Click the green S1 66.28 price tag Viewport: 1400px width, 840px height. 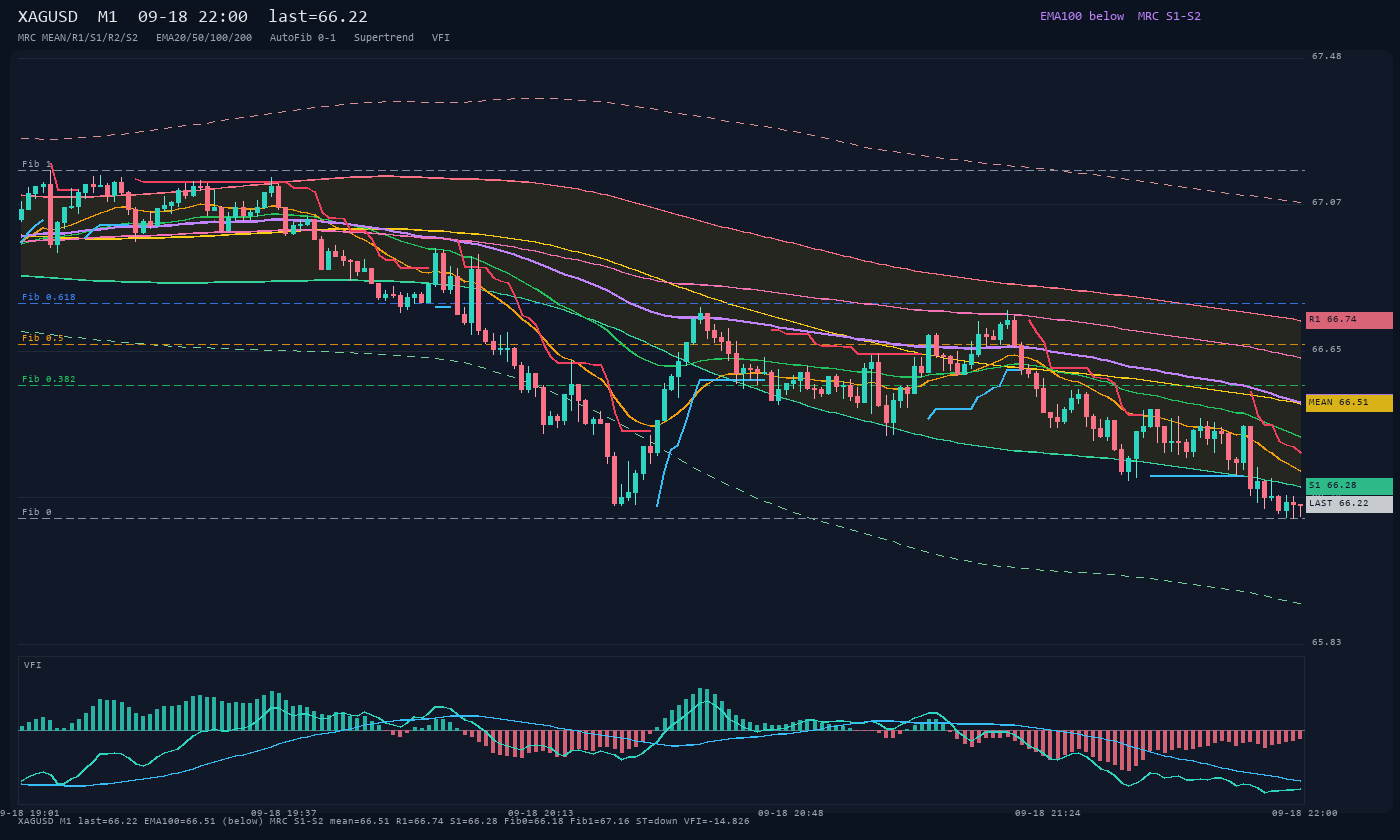pyautogui.click(x=1349, y=486)
